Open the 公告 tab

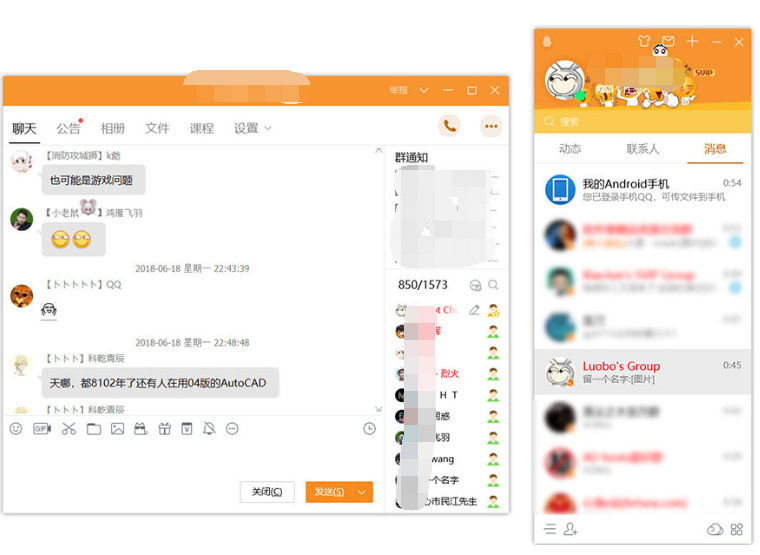coord(68,128)
